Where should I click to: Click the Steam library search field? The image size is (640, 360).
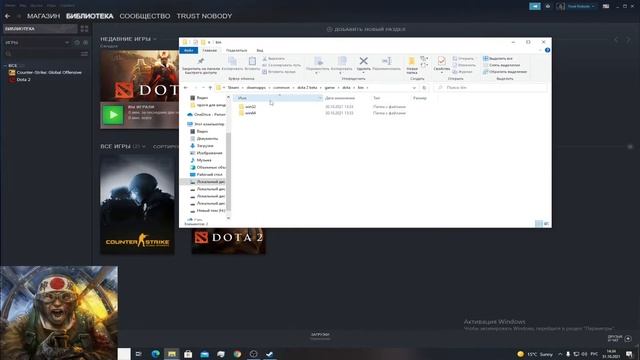42,53
